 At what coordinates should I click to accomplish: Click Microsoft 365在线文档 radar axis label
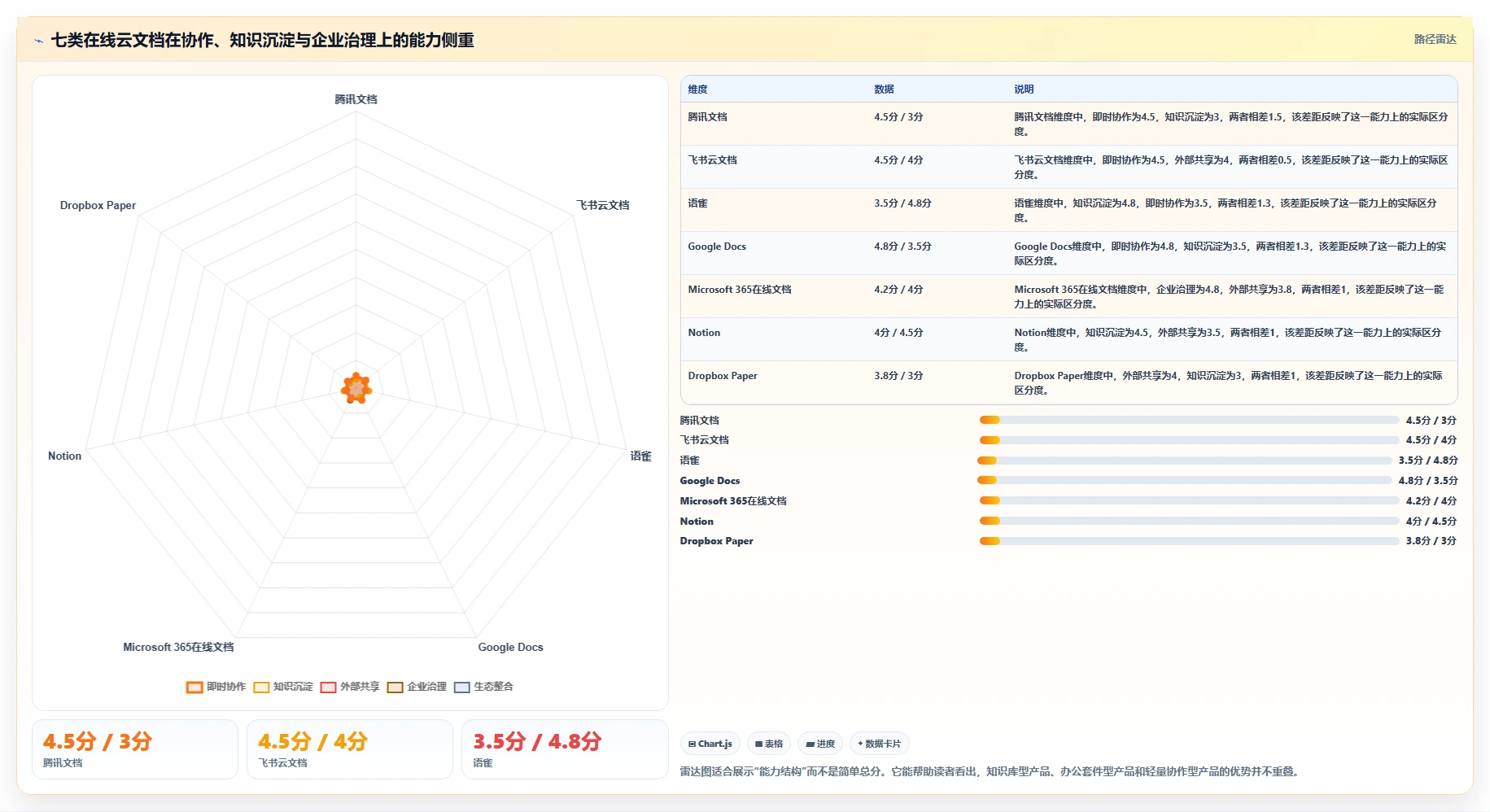pyautogui.click(x=178, y=648)
